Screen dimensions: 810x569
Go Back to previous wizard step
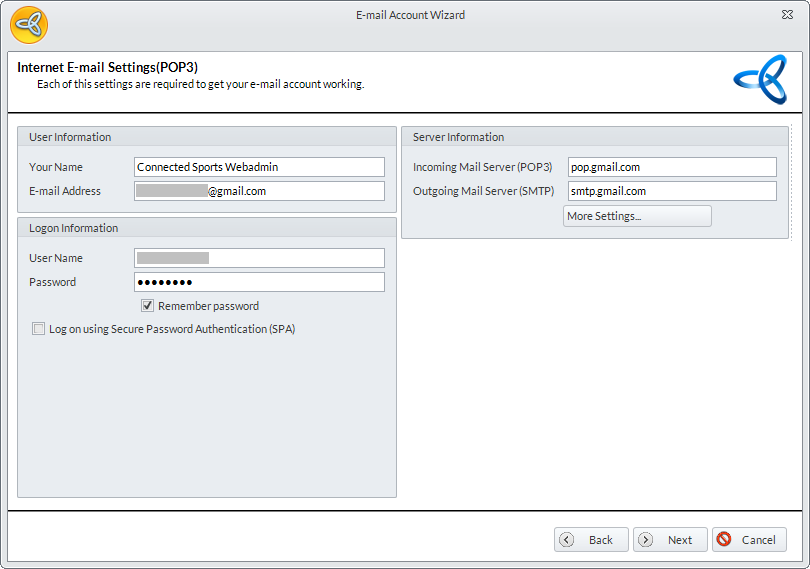[591, 540]
